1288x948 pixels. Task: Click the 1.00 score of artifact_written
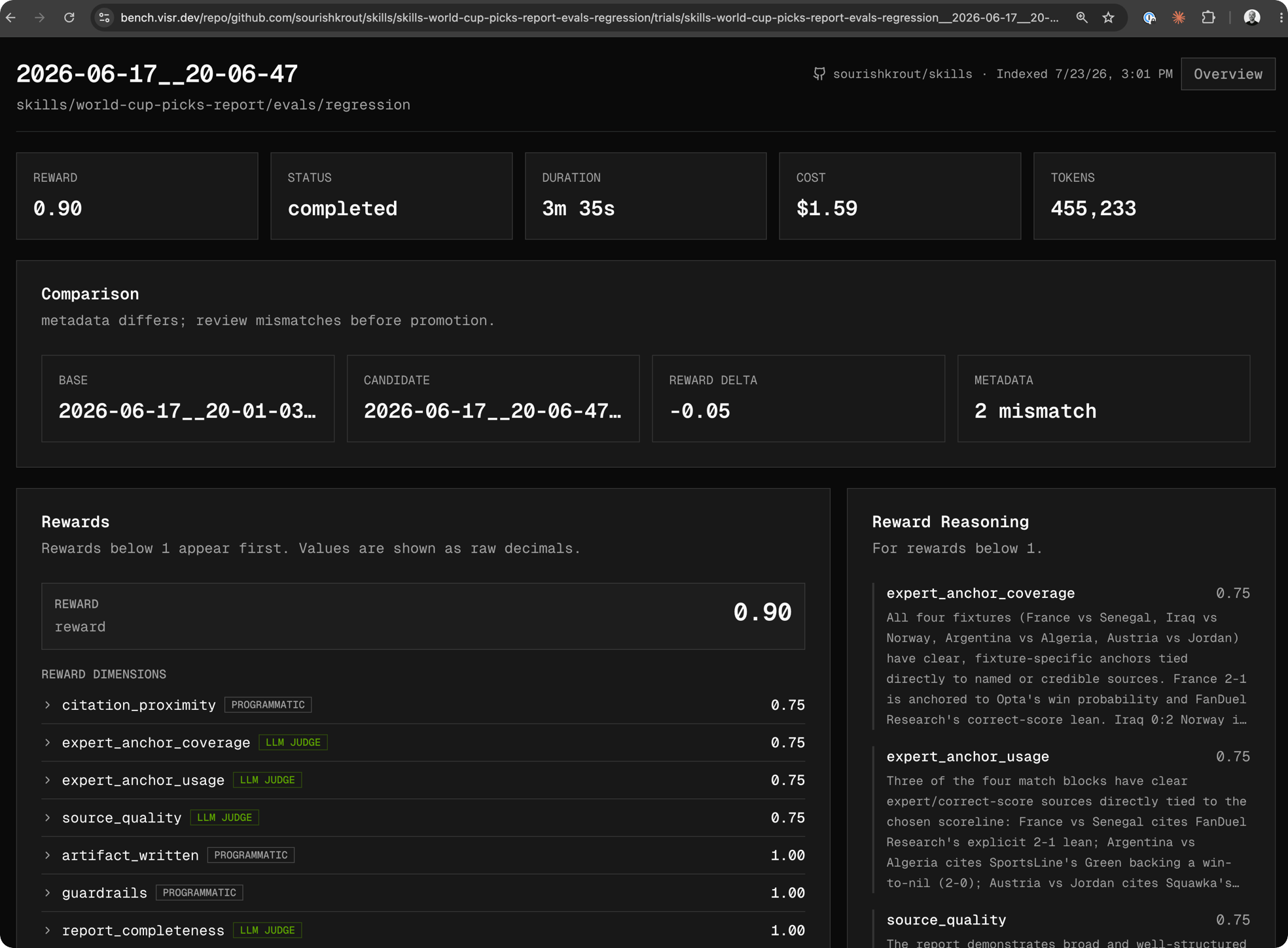tap(787, 855)
